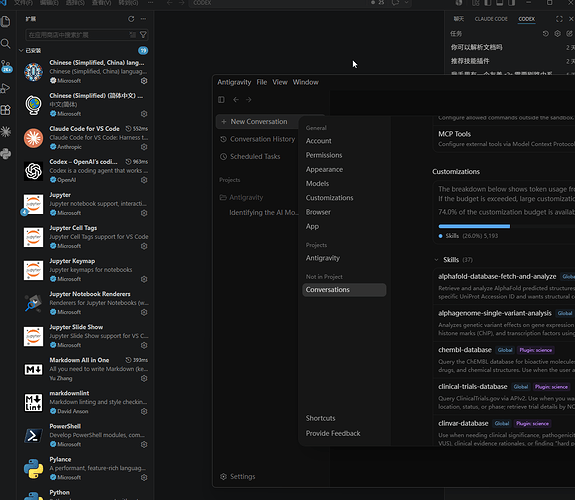
Task: Open the Search icon in activity bar
Action: click(x=6, y=44)
